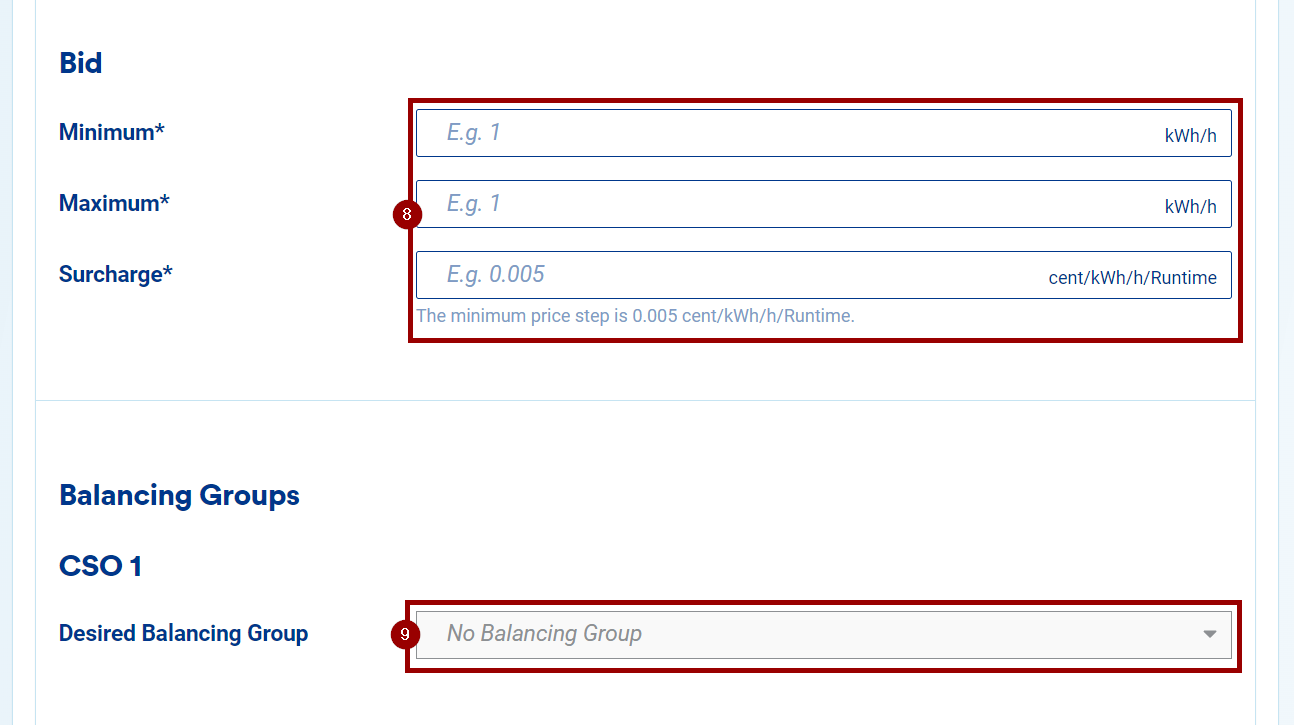Click the Desired Balancing Group label
This screenshot has width=1294, height=725.
(183, 633)
